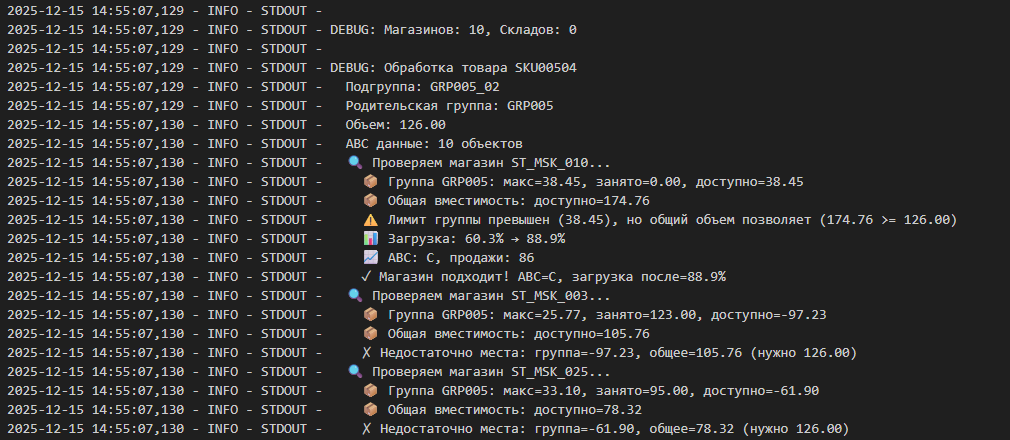Click the Объем: 126.00 log entry
This screenshot has width=1010, height=440.
click(395, 124)
